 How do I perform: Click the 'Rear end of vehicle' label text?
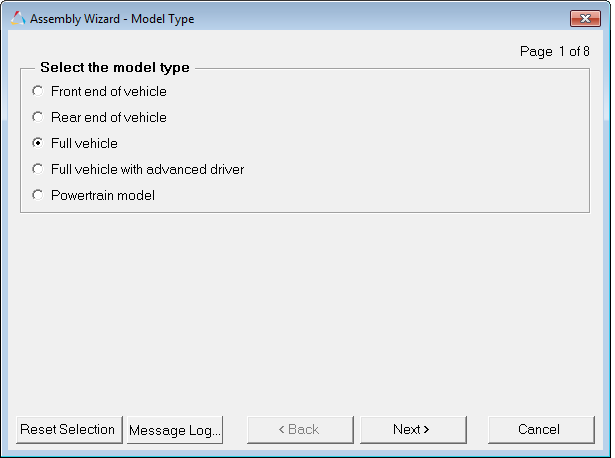click(108, 117)
